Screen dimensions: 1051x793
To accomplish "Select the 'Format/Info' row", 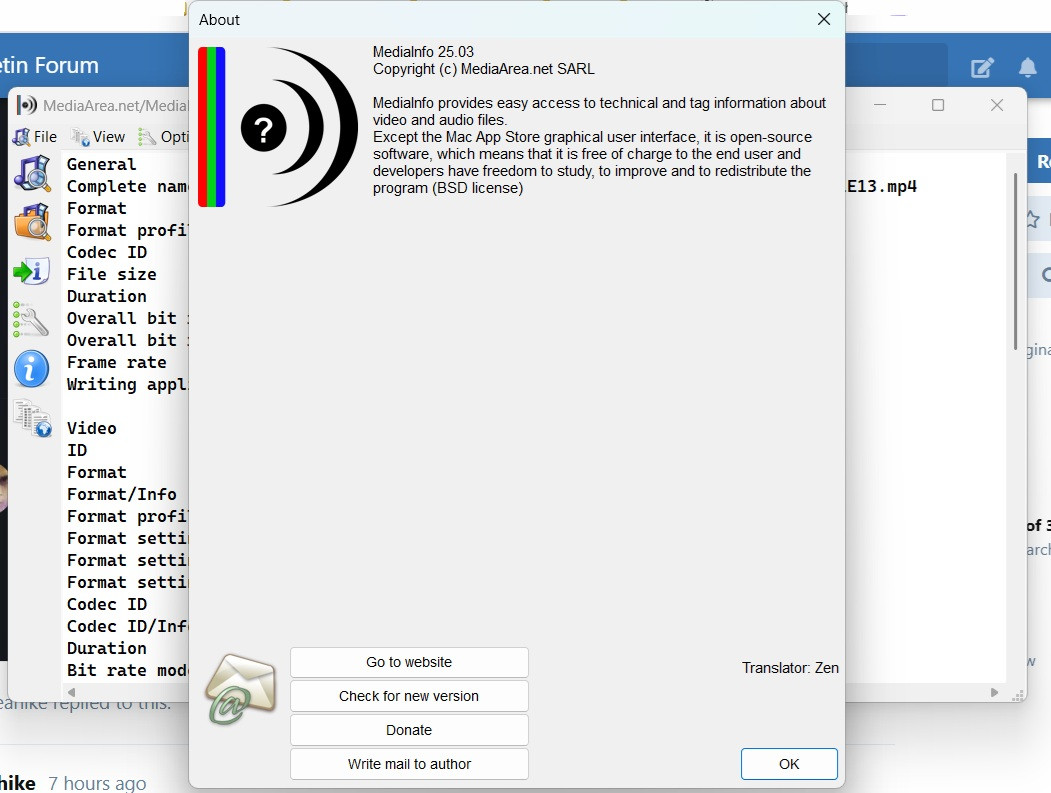I will pos(121,494).
